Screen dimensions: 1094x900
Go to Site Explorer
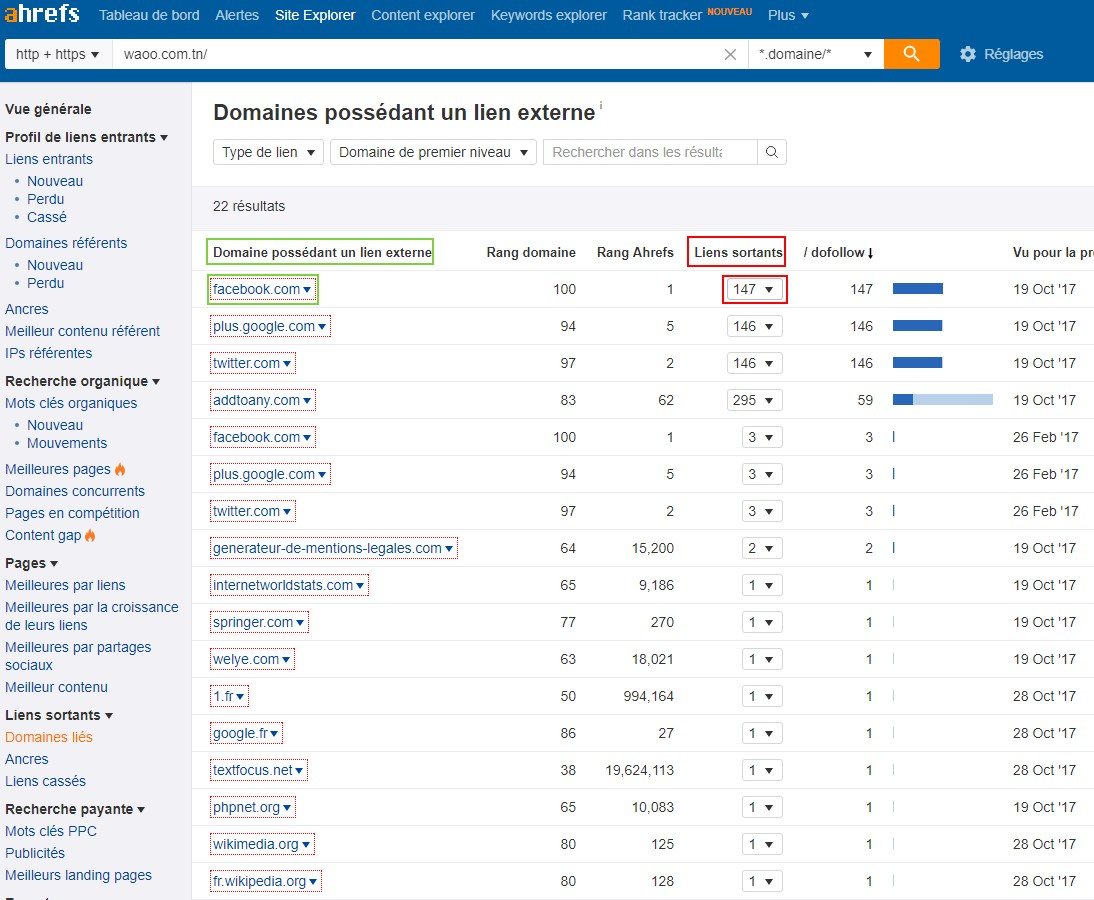click(315, 15)
